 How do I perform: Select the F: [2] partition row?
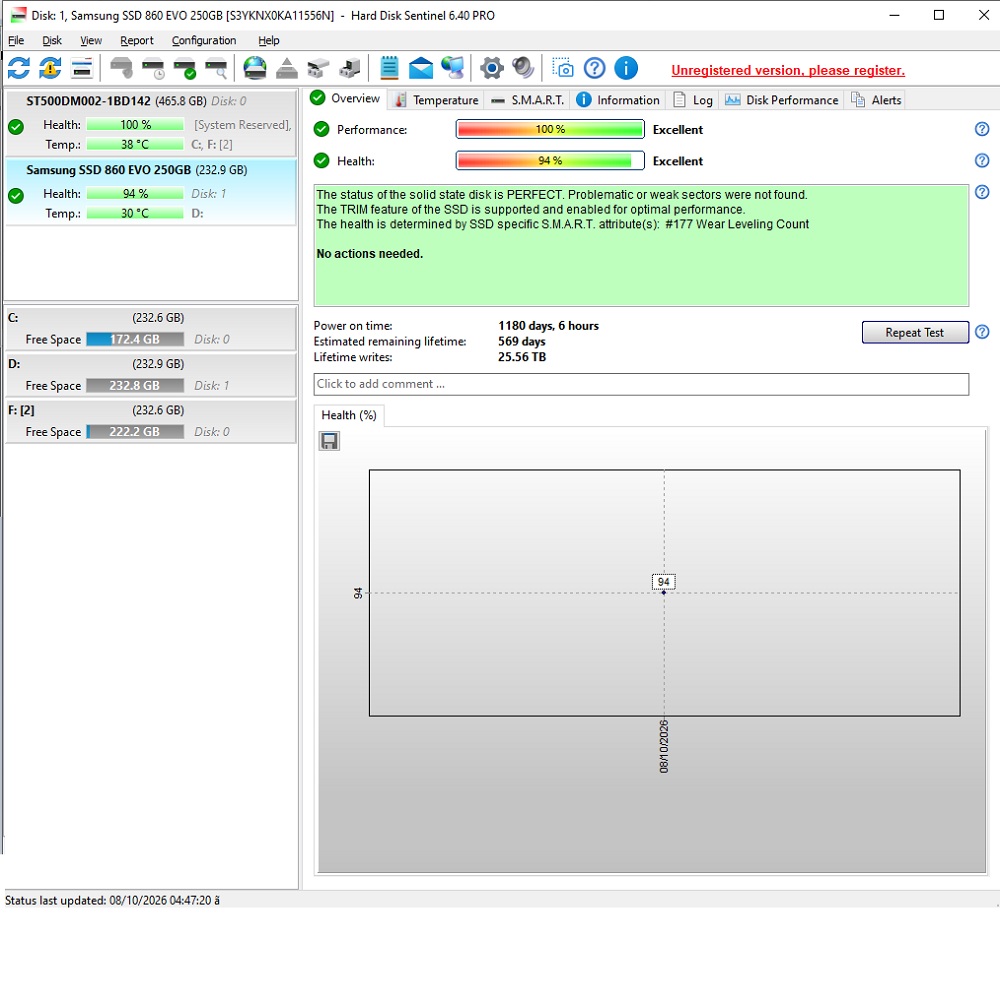click(151, 421)
